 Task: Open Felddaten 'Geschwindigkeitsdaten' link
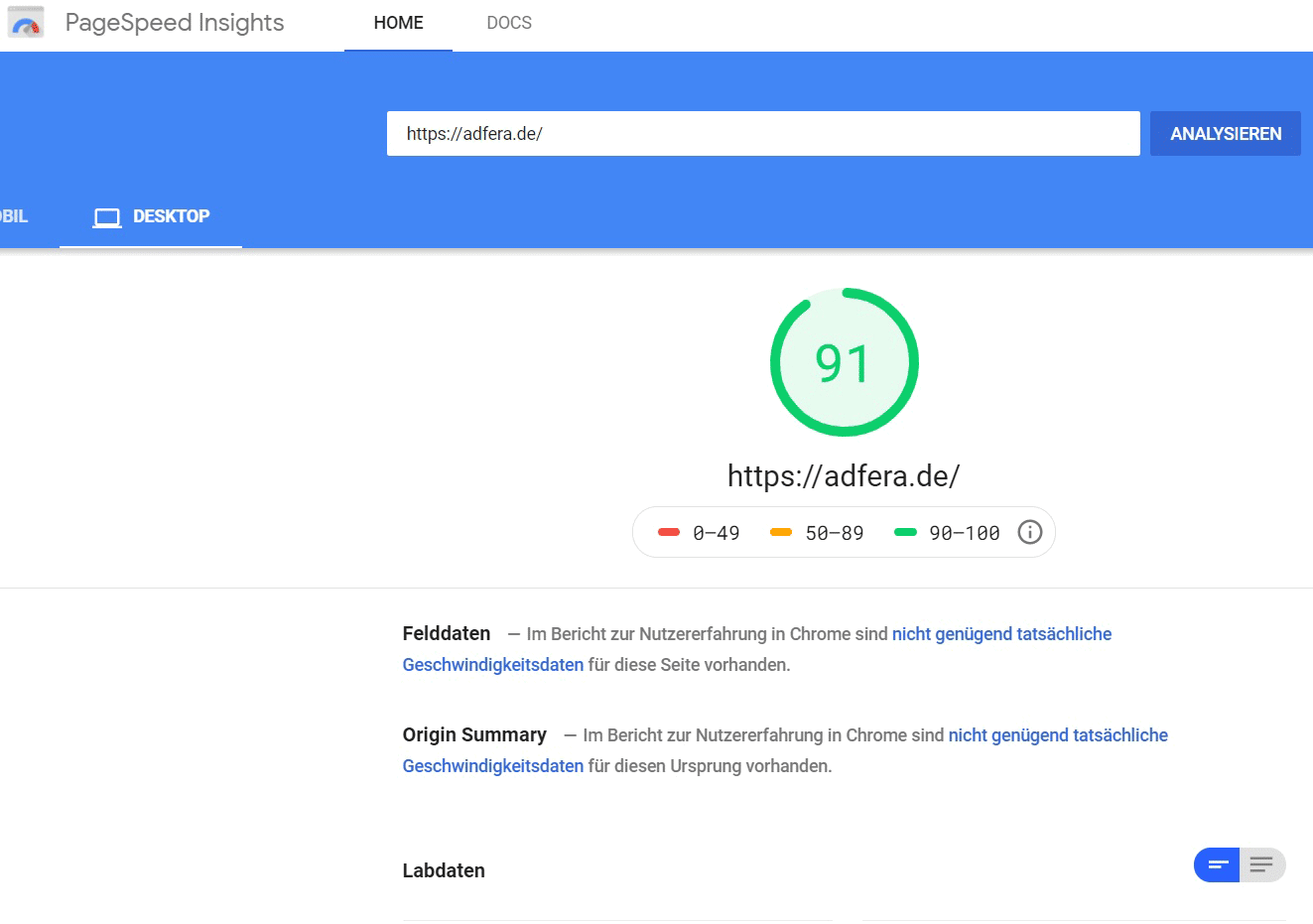(x=493, y=665)
